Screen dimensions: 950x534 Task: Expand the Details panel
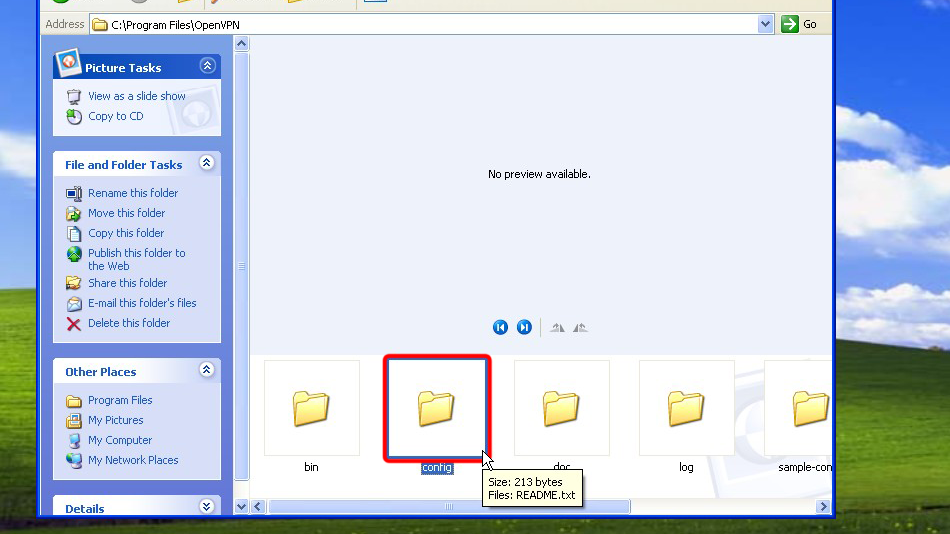tap(207, 507)
